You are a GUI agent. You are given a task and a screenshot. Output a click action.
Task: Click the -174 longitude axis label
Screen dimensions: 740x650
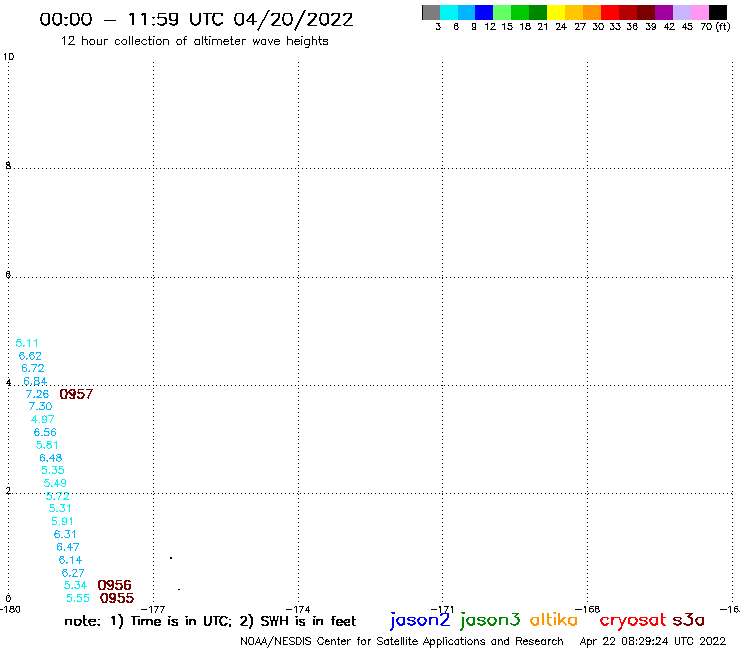click(x=298, y=610)
